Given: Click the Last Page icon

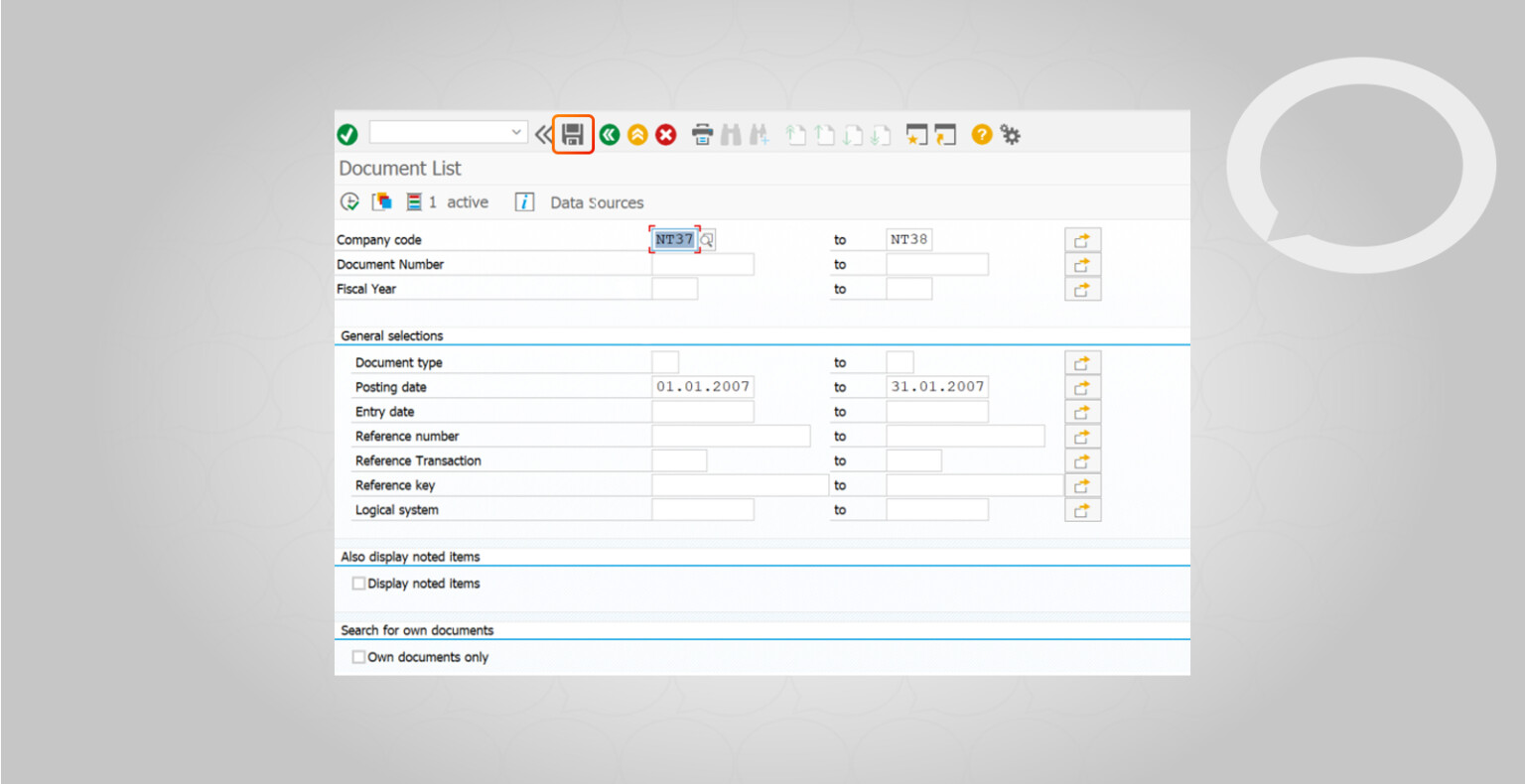Looking at the screenshot, I should pyautogui.click(x=881, y=134).
